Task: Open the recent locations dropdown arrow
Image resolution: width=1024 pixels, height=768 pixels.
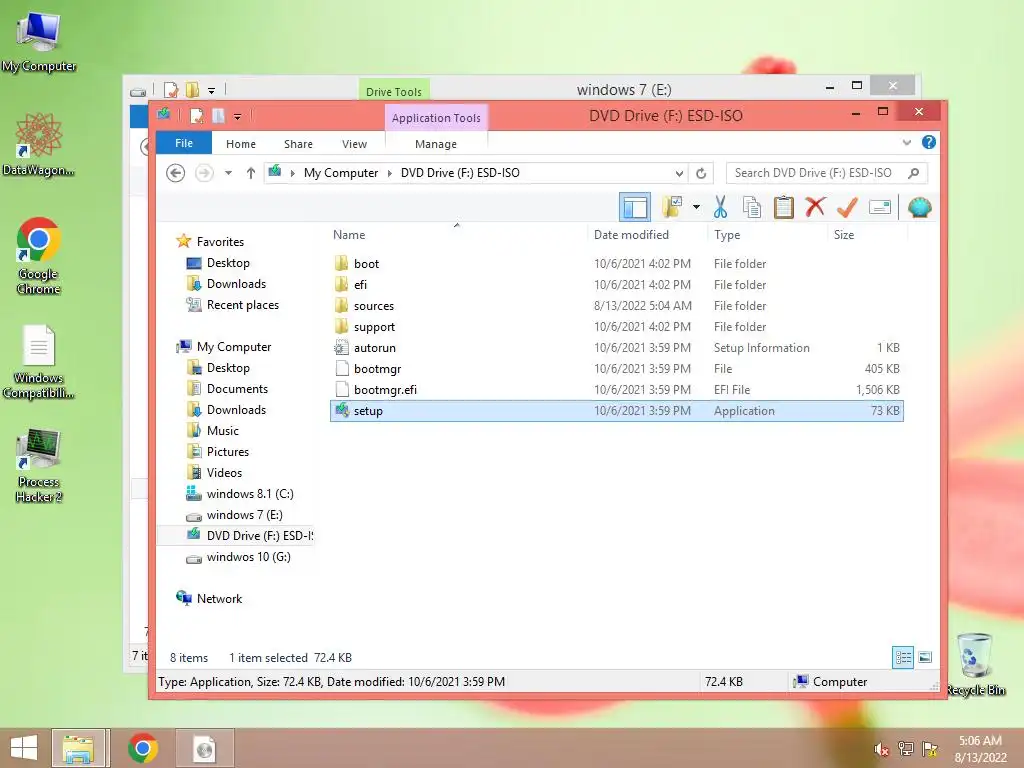Action: tap(229, 173)
